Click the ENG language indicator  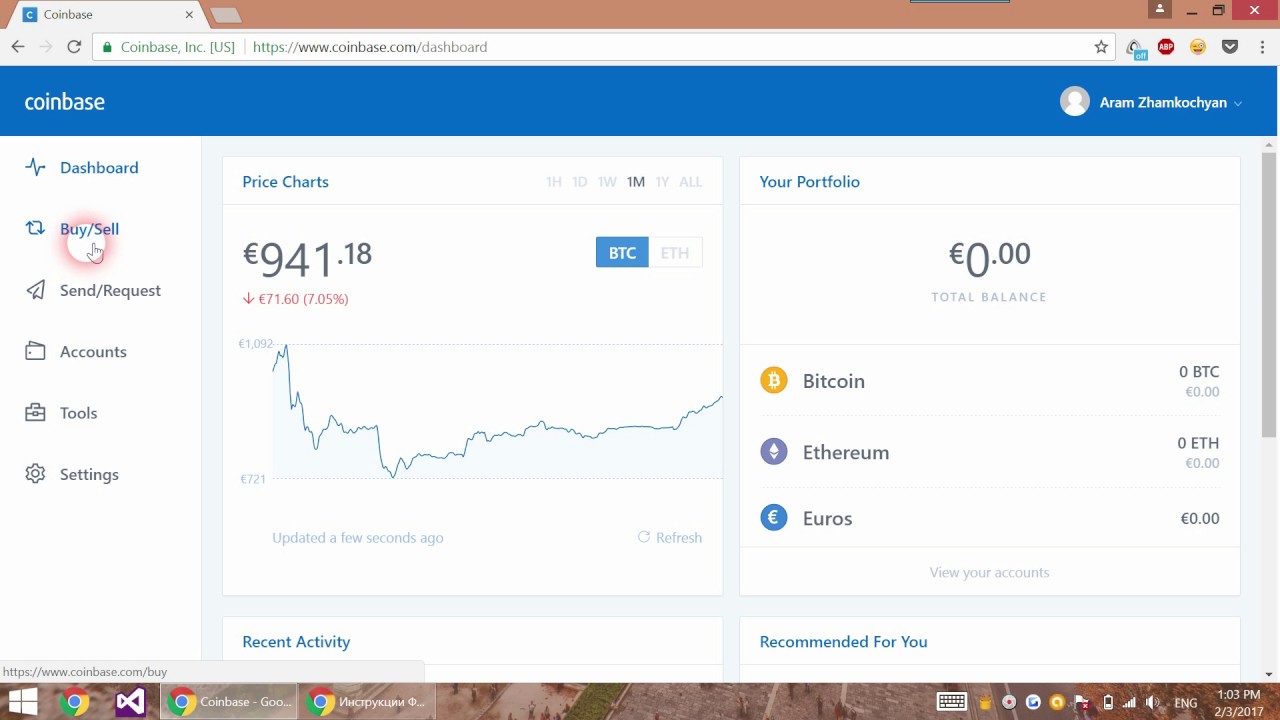click(1186, 703)
